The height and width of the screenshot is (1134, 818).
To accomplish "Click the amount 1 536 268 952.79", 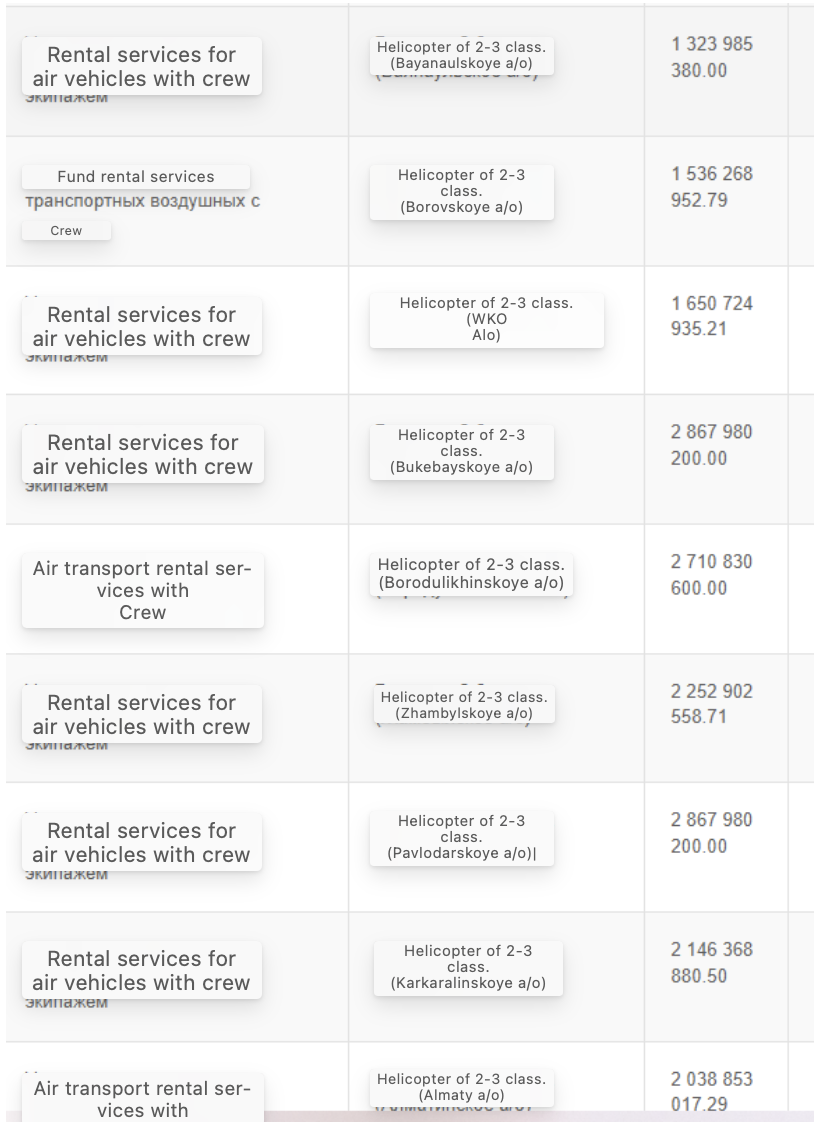I will click(712, 187).
